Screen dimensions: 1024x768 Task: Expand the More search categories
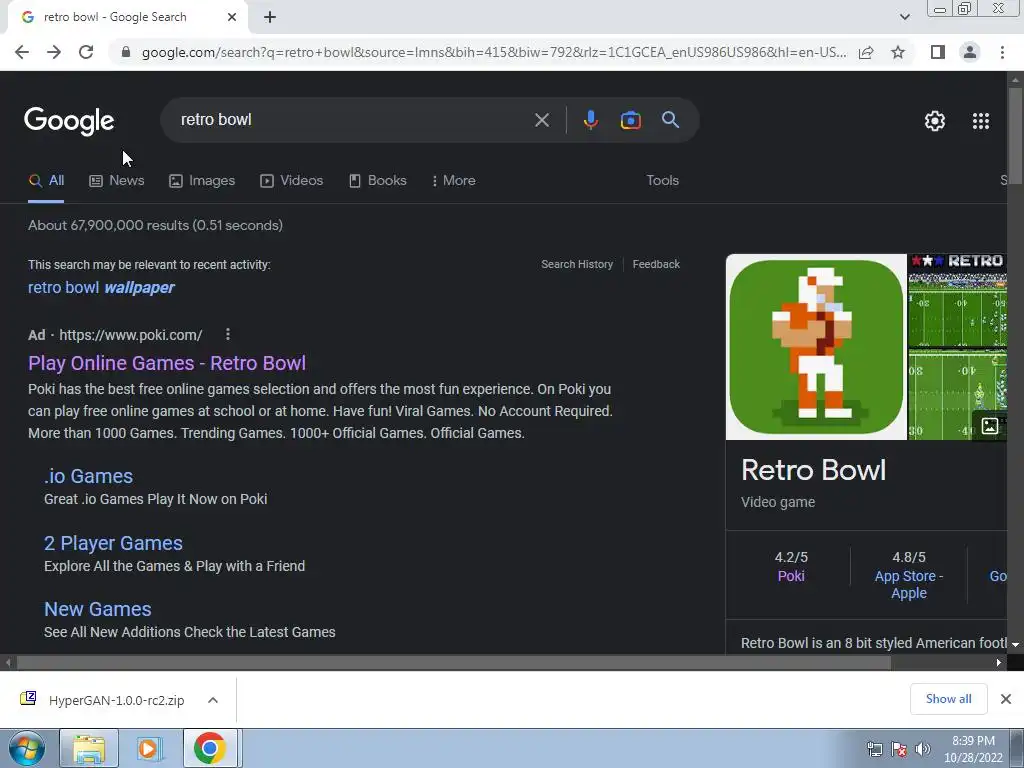(x=454, y=181)
